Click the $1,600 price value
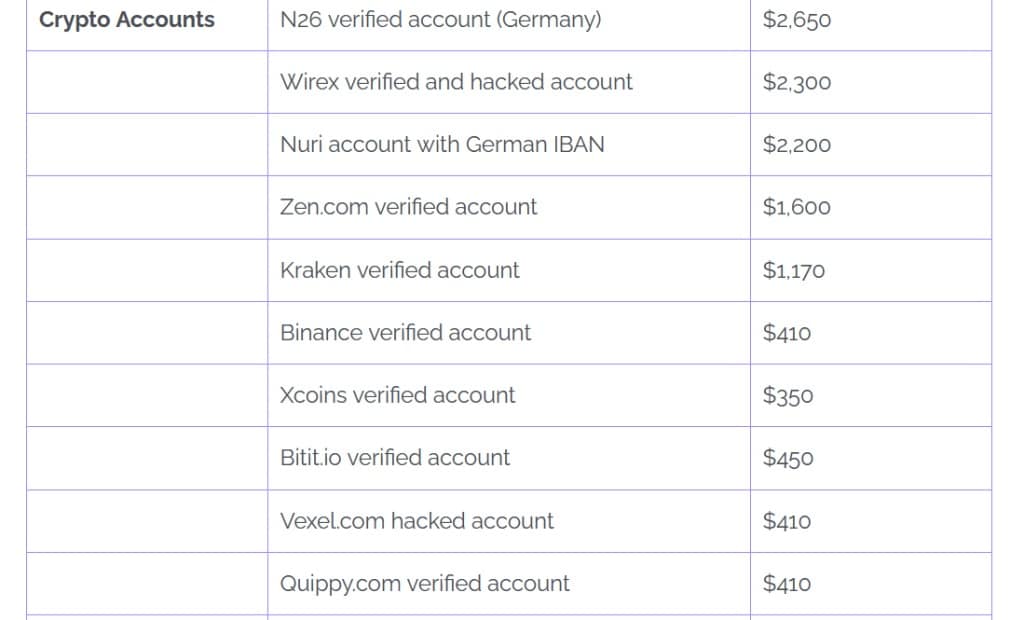 point(797,207)
